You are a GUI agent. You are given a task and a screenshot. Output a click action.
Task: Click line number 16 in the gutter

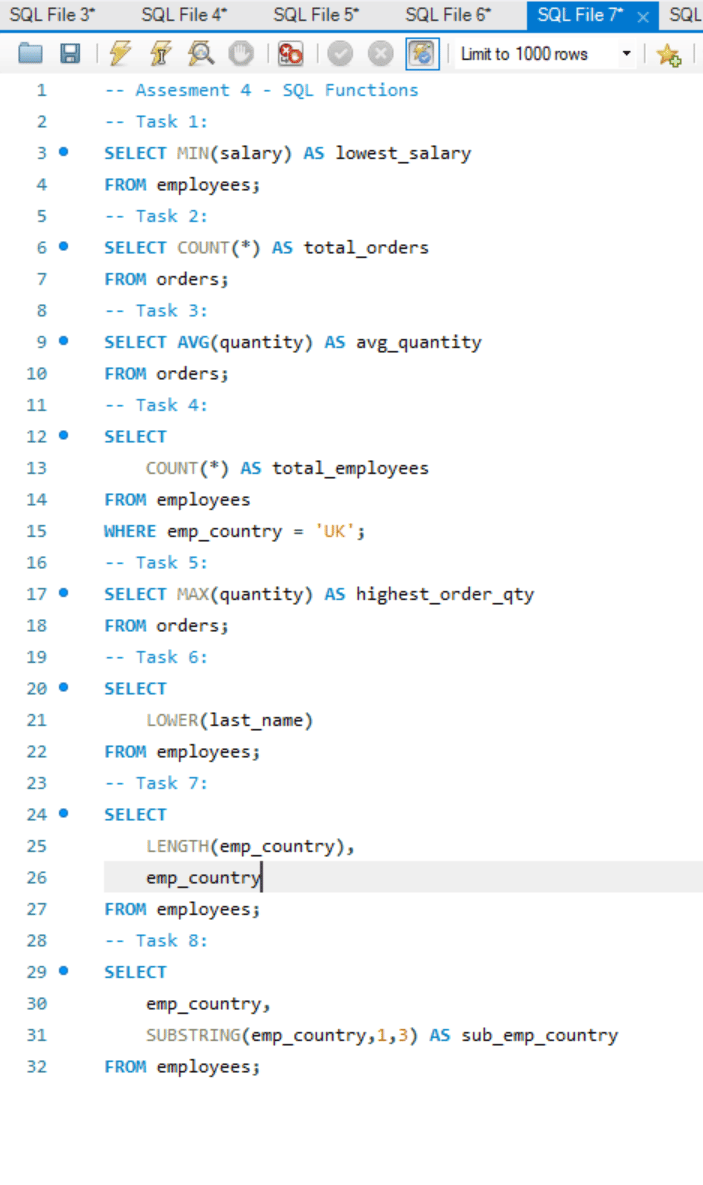(x=36, y=563)
